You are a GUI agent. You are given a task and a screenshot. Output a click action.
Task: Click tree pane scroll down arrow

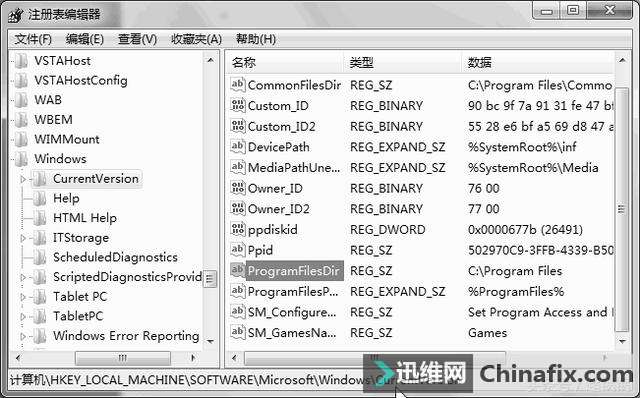(210, 341)
